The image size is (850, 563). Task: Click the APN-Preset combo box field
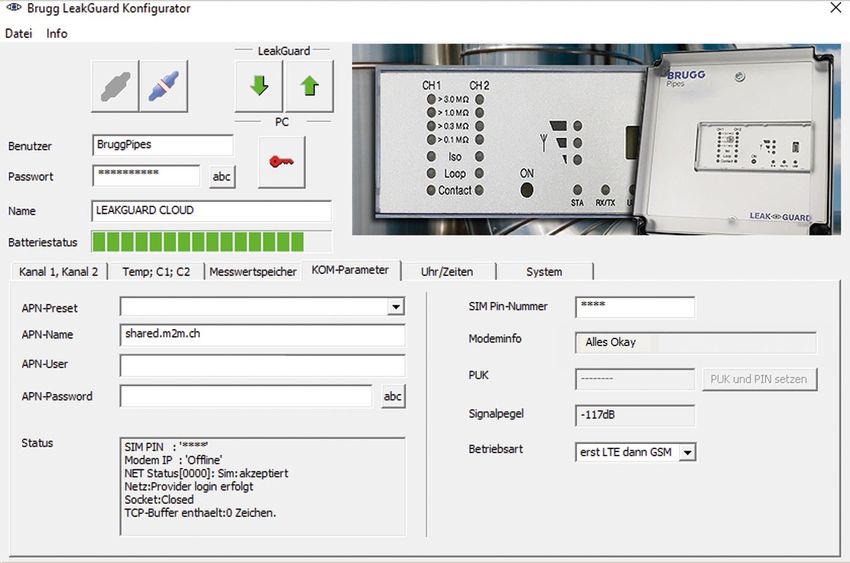pyautogui.click(x=262, y=307)
